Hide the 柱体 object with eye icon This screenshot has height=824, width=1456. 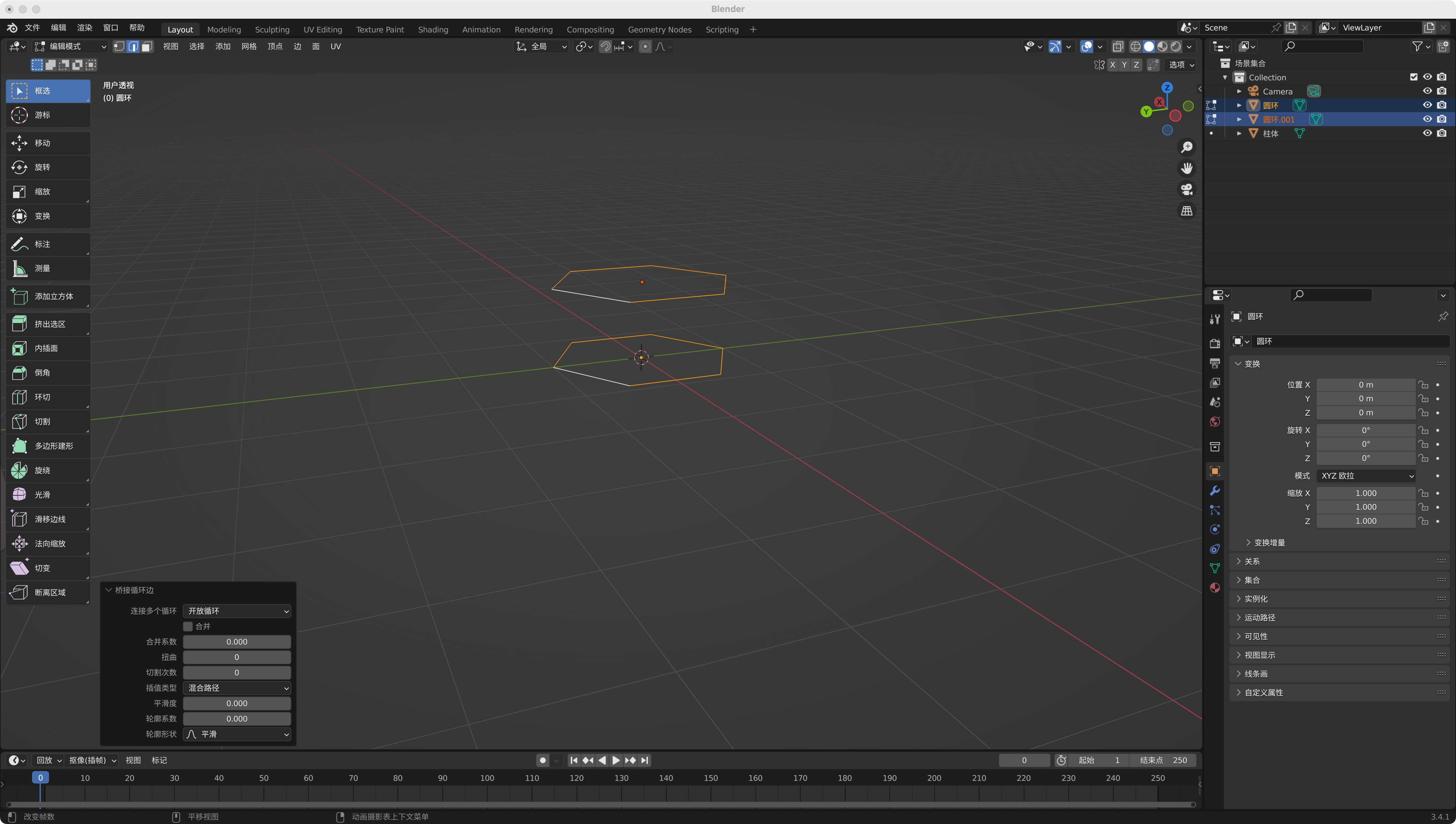pyautogui.click(x=1427, y=134)
